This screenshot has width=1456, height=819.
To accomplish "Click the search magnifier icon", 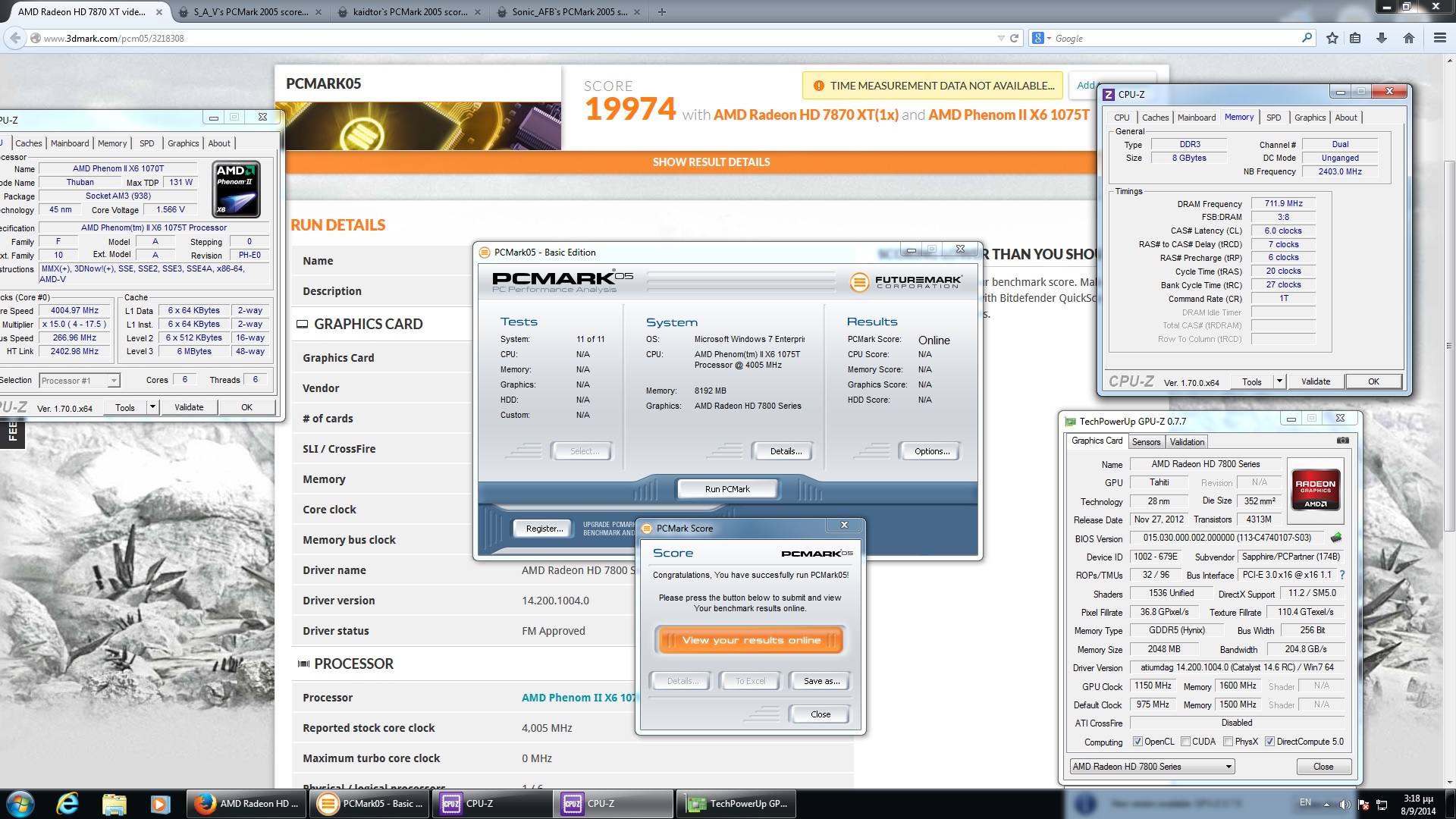I will click(1307, 38).
